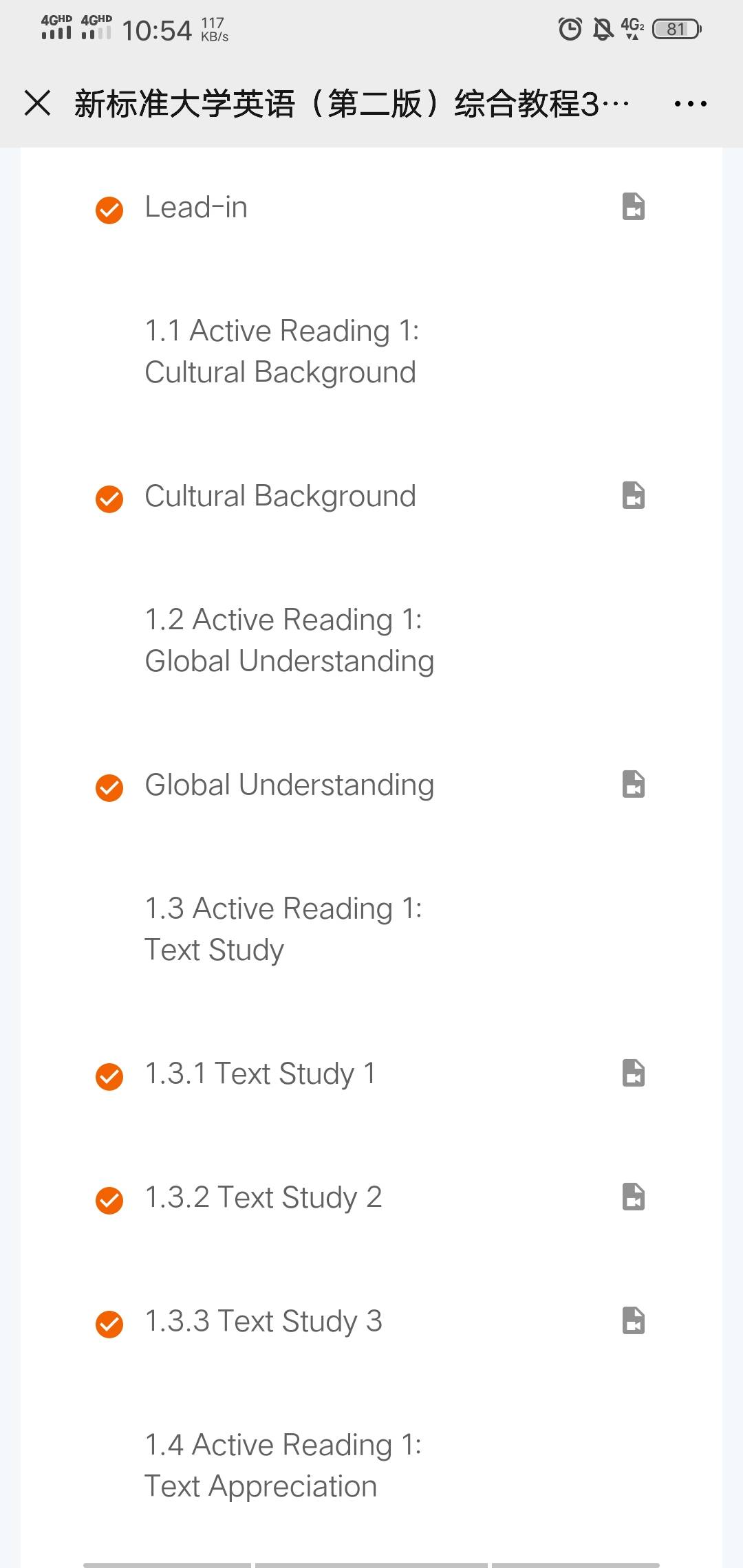Tap the document icon beside Lead-in
743x1568 pixels.
pos(633,206)
